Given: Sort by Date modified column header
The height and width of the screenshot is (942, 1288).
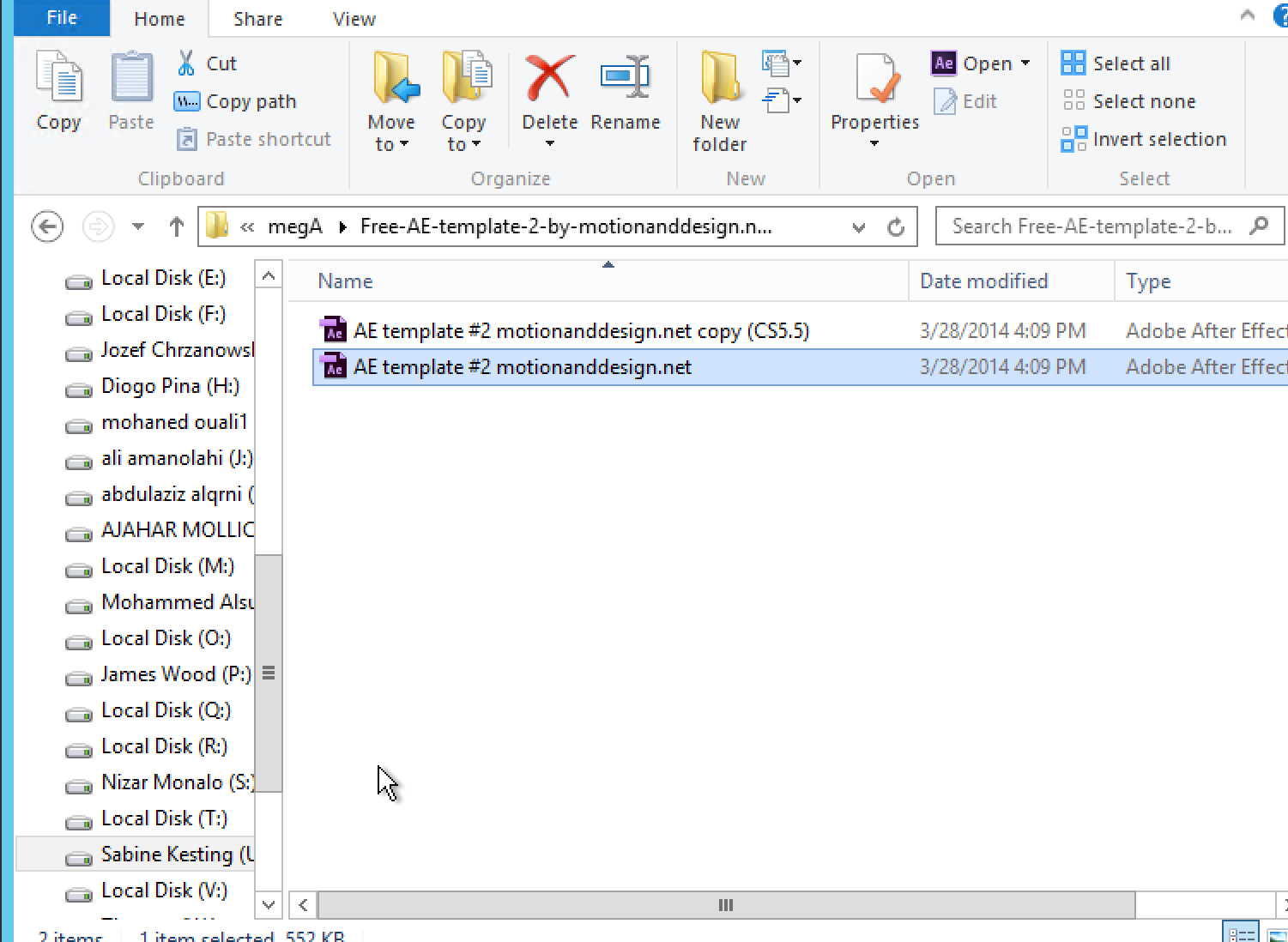Looking at the screenshot, I should point(1012,281).
